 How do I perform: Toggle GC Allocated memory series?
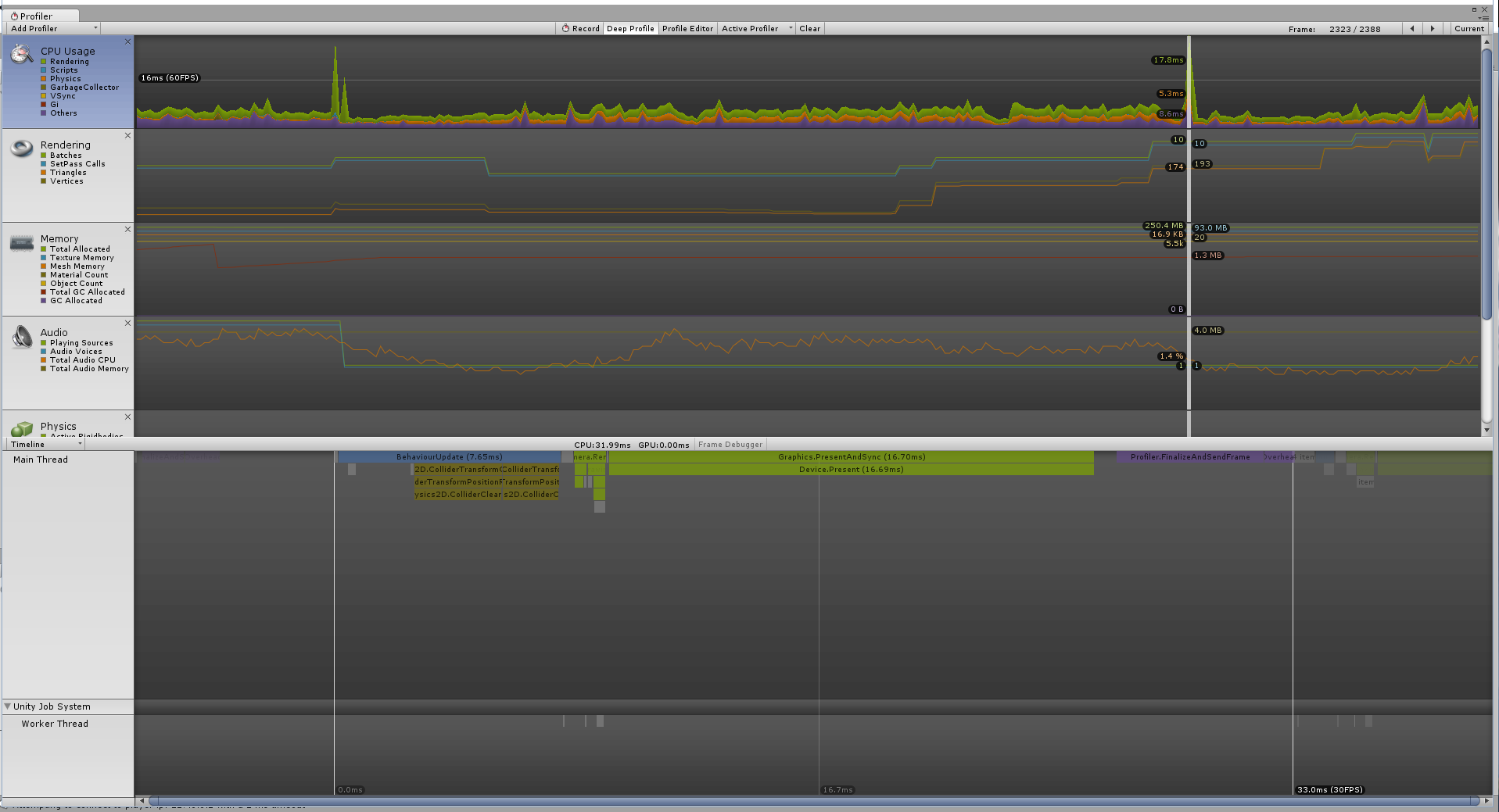pyautogui.click(x=72, y=301)
